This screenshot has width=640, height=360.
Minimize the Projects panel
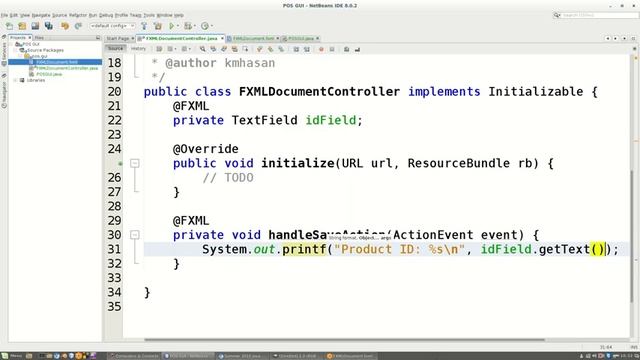tap(98, 38)
